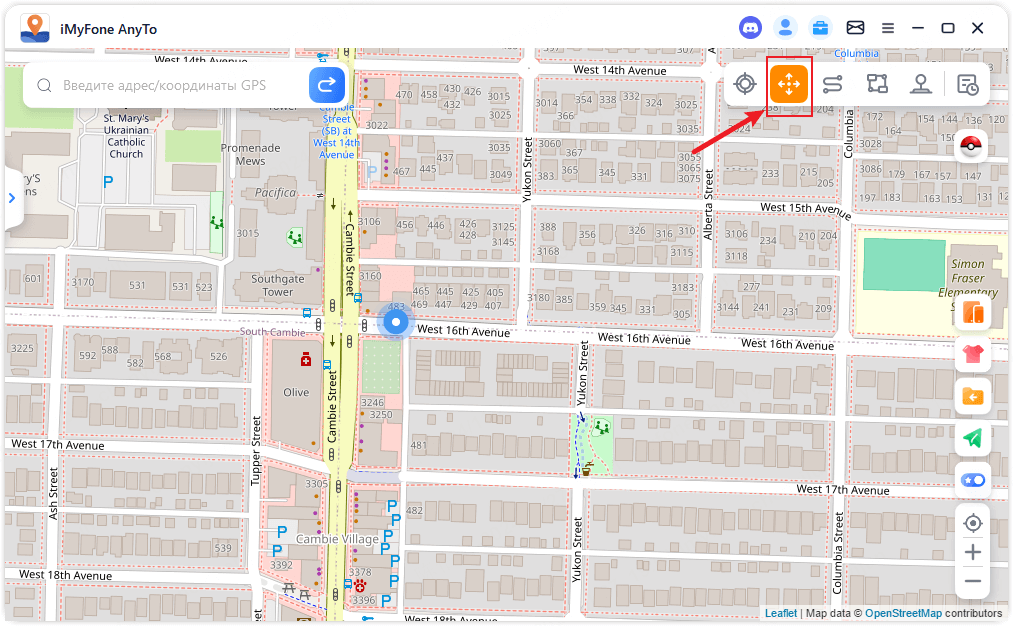
Task: Select the Multi-spot route mode icon
Action: pyautogui.click(x=877, y=84)
